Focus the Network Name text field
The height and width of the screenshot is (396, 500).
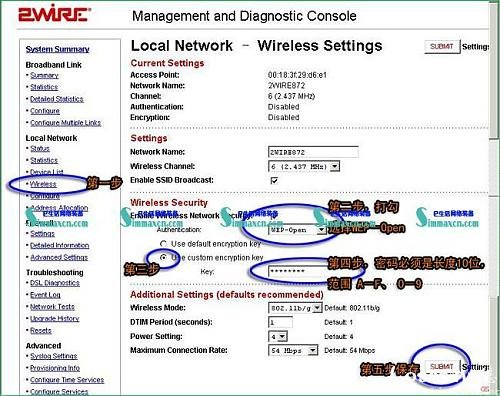pyautogui.click(x=313, y=152)
